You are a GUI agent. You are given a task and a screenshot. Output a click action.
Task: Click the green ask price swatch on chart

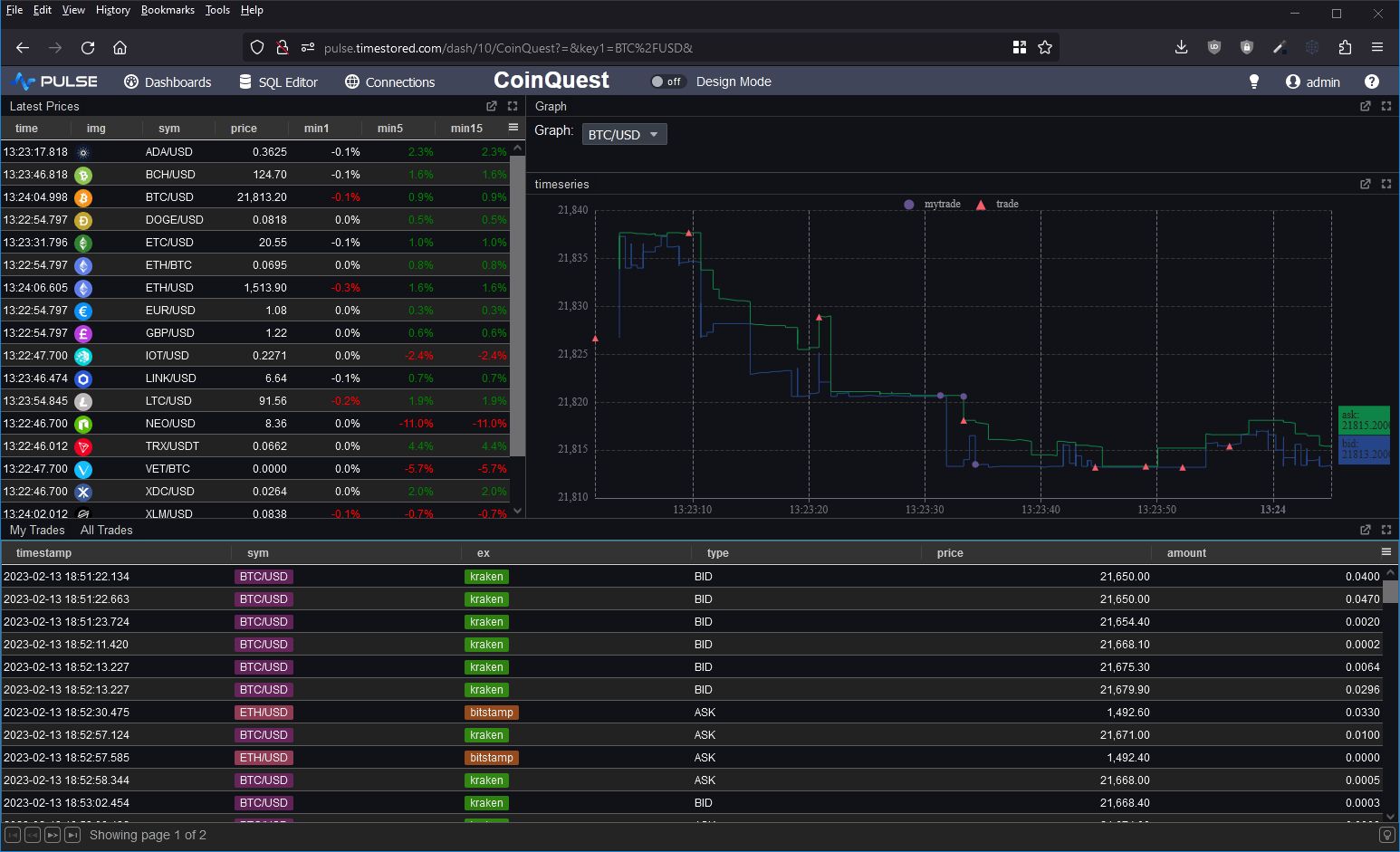1364,420
